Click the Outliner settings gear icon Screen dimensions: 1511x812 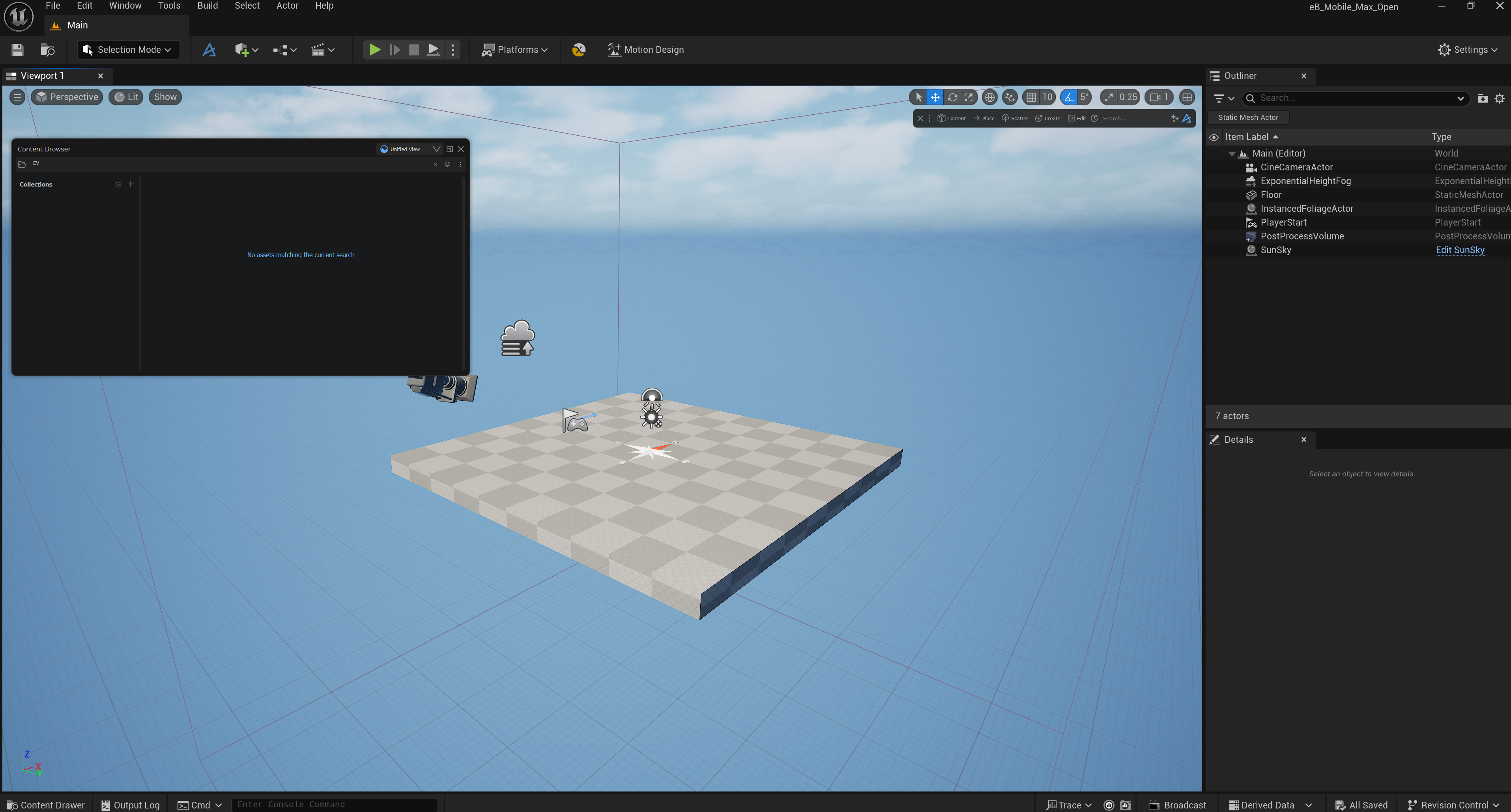tap(1499, 99)
